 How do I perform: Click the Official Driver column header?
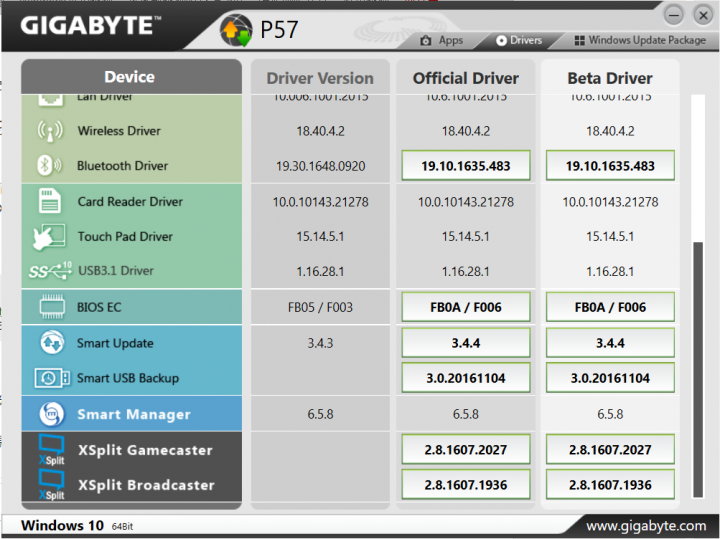click(466, 78)
